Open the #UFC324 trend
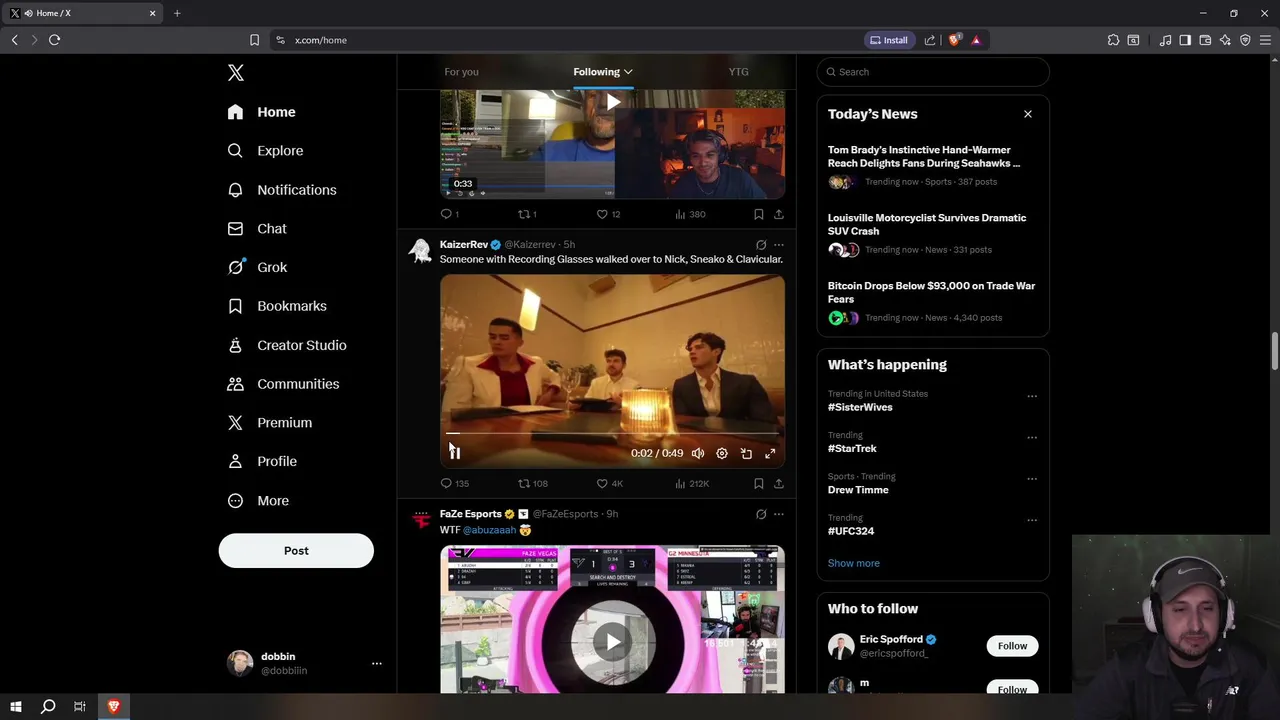 click(851, 531)
